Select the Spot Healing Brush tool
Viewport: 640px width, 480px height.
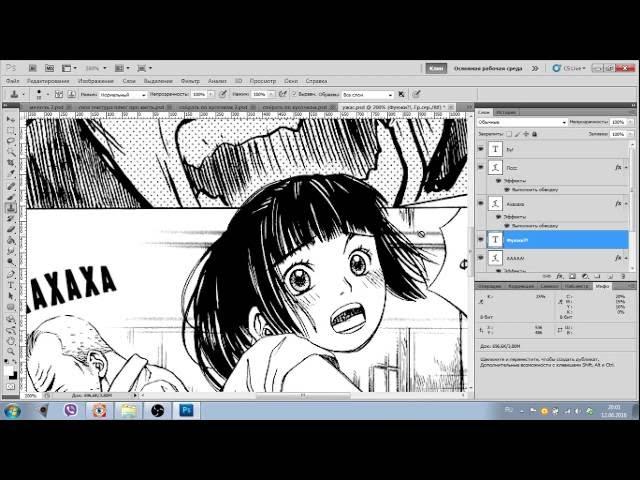[x=11, y=187]
